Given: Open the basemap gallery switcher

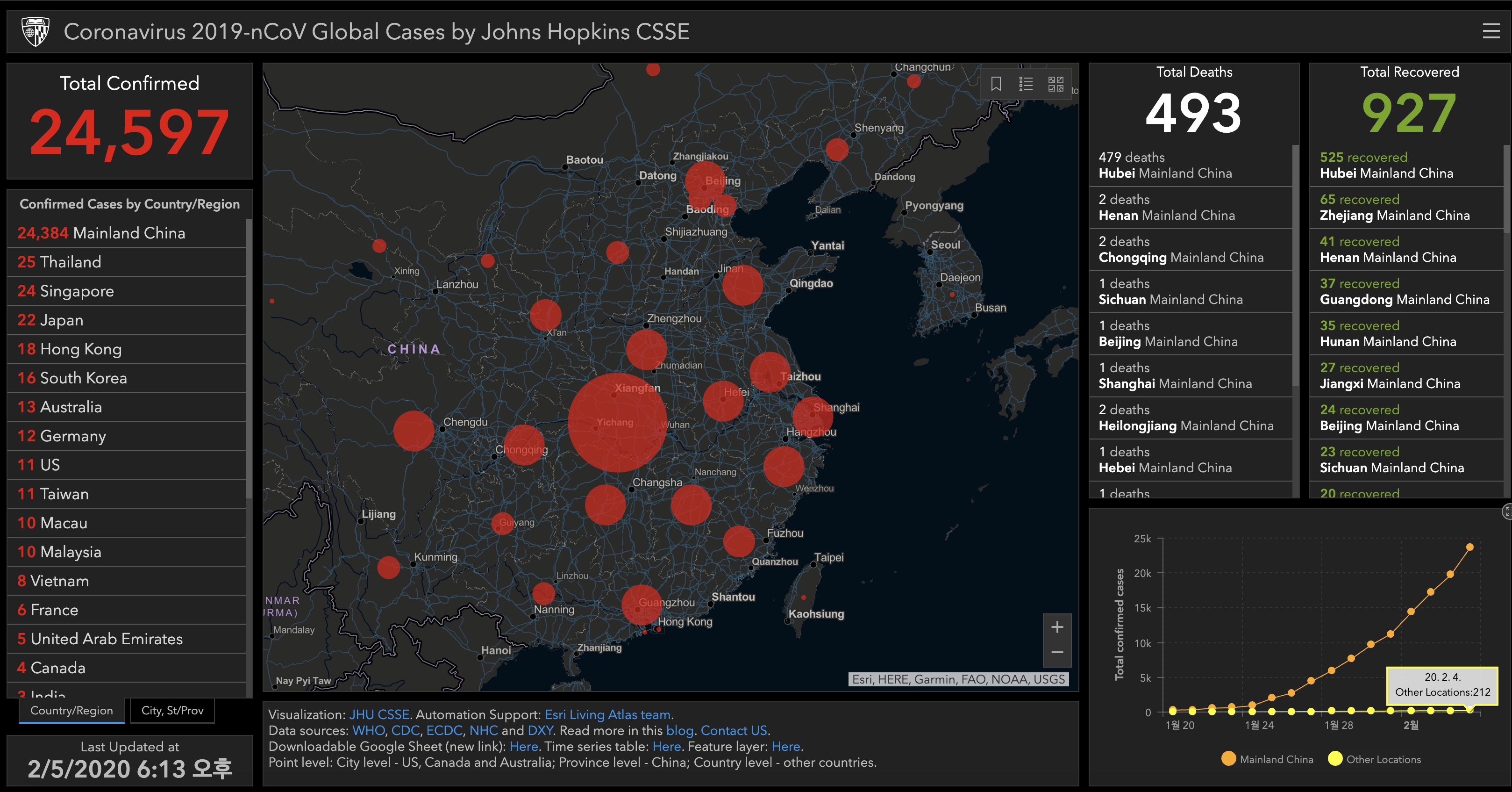Looking at the screenshot, I should click(1056, 84).
